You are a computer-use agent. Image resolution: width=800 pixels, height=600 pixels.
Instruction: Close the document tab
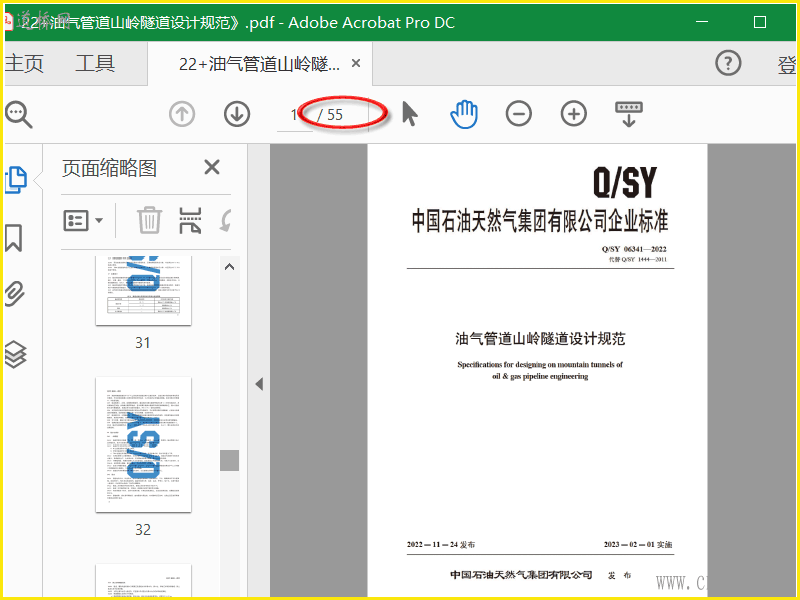pos(356,63)
